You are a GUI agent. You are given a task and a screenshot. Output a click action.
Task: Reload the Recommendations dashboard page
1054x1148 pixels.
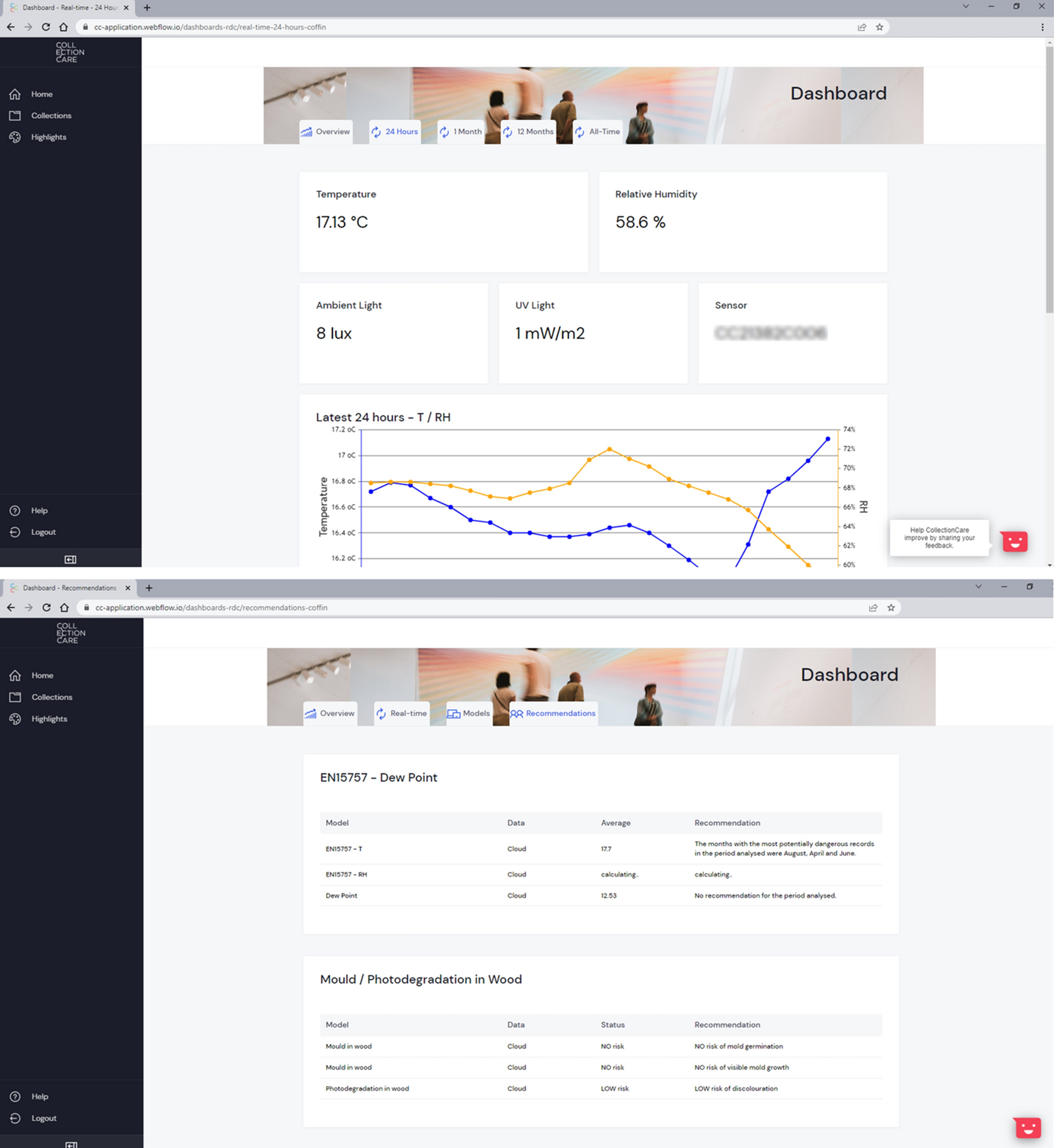(47, 608)
